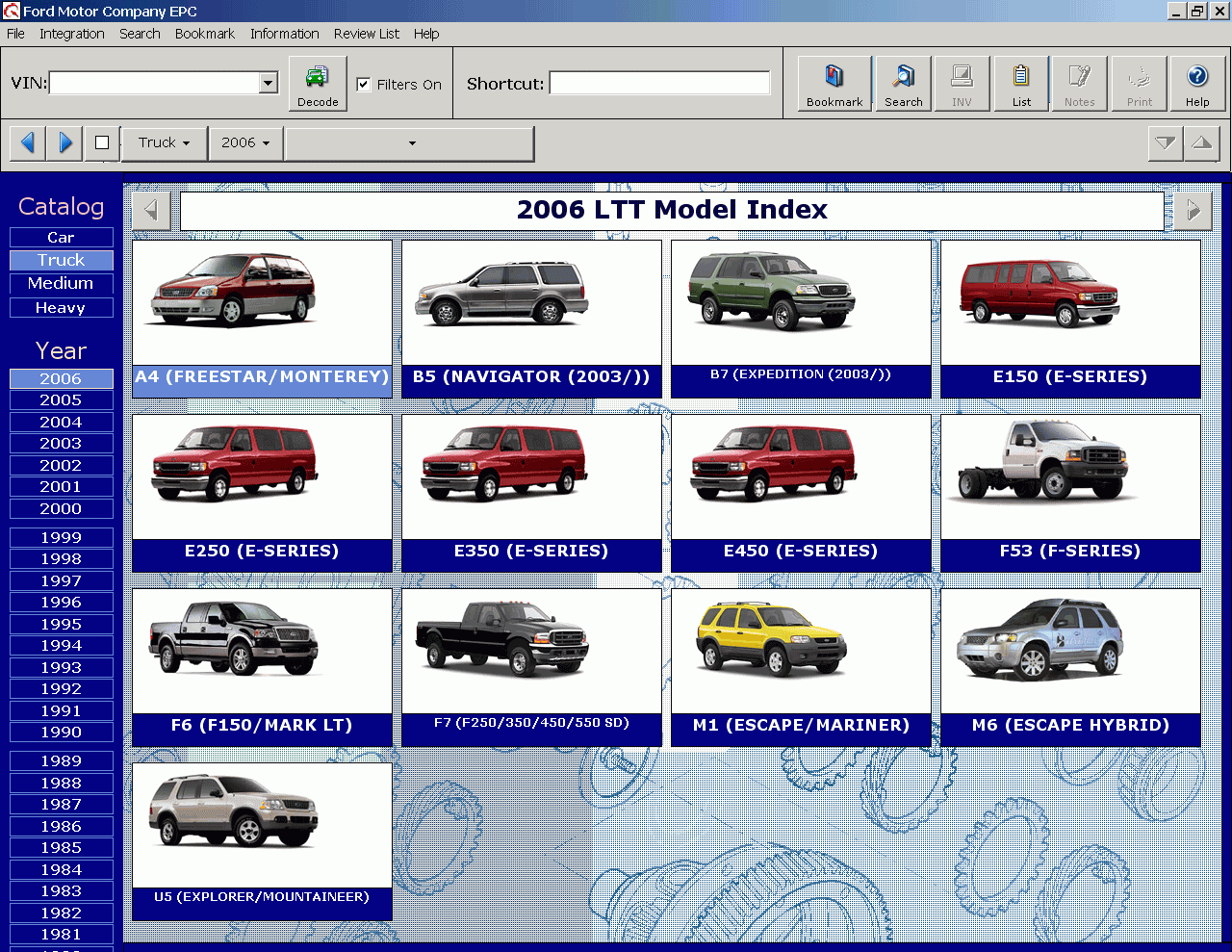This screenshot has width=1232, height=952.
Task: Click previous page arrow beside Model Index
Action: click(150, 211)
